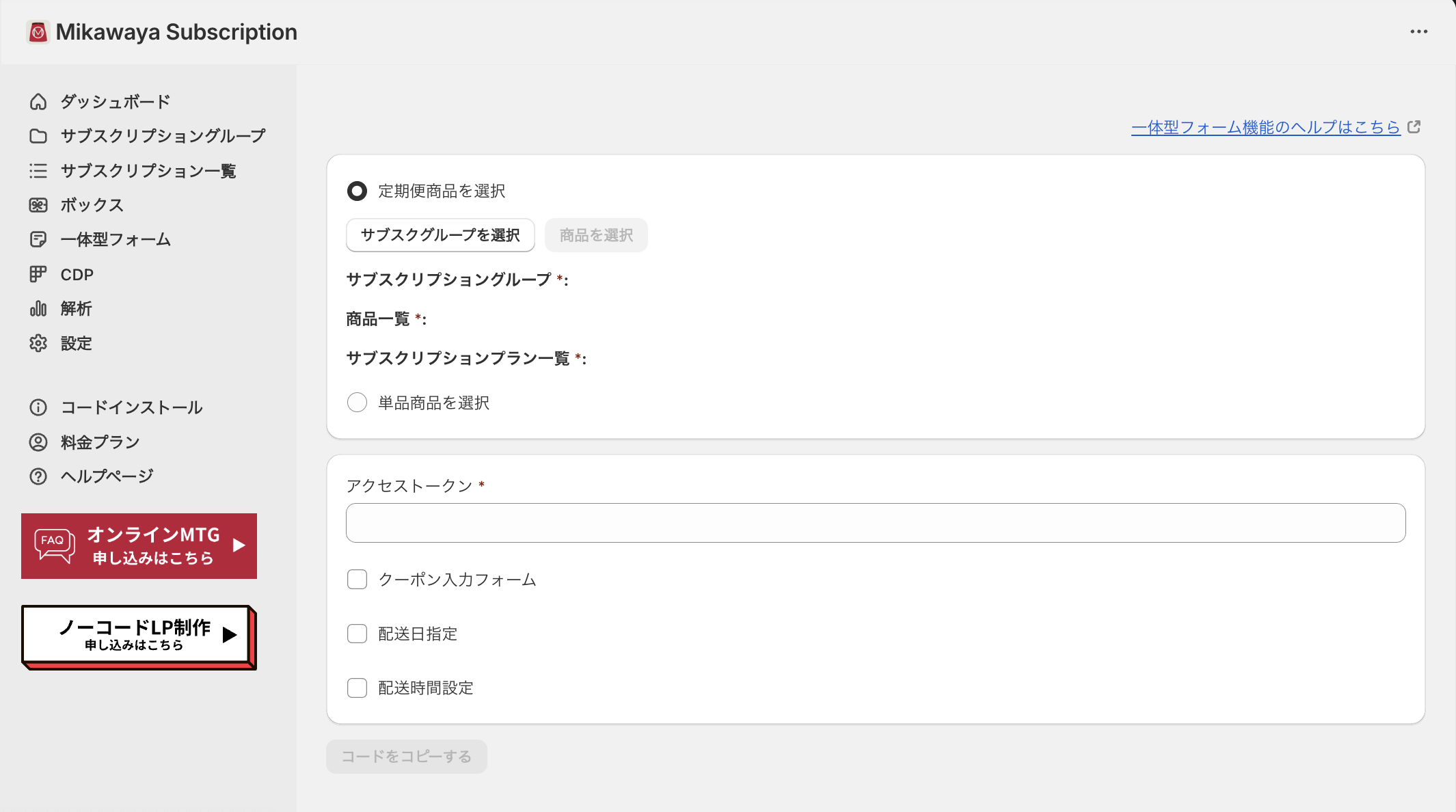Click the ノーコードLP制作 申し込みはこちら banner
Viewport: 1456px width, 812px height.
click(x=139, y=637)
